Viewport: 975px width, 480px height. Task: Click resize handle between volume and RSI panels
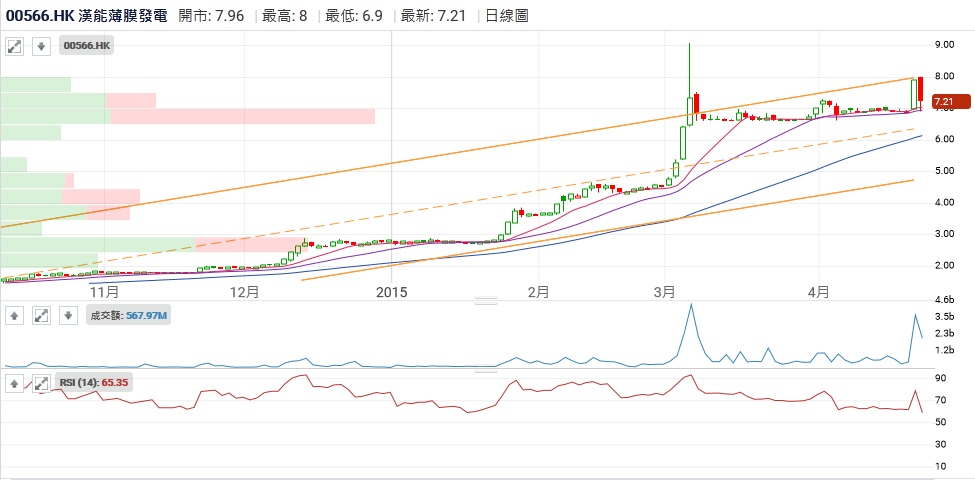(x=486, y=371)
